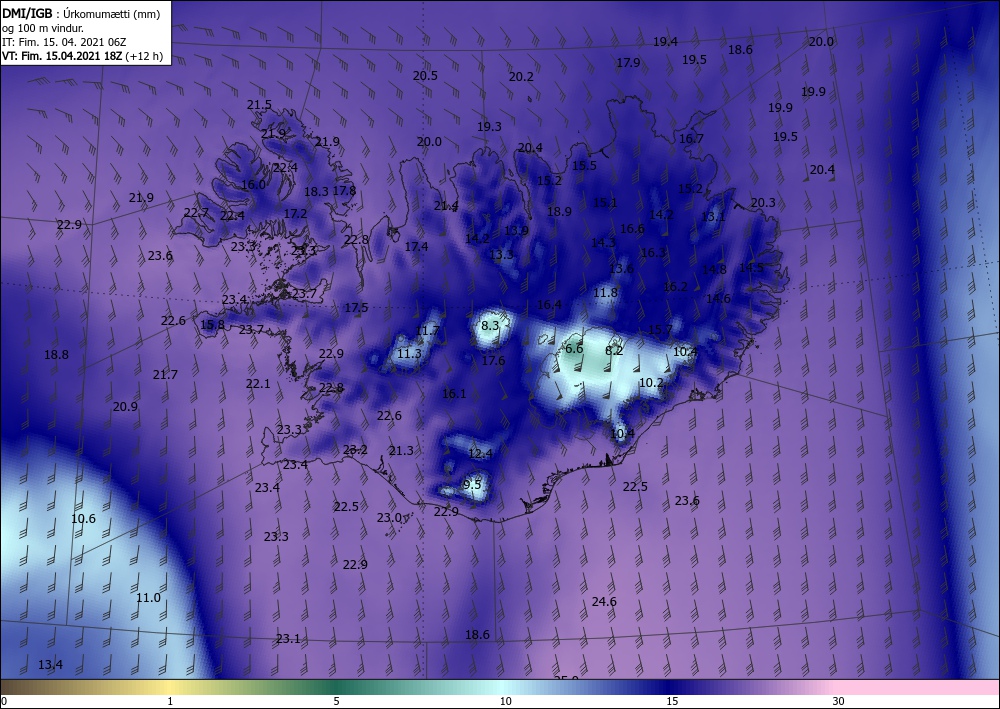Image resolution: width=1000 pixels, height=709 pixels.
Task: Click the 14.8 value on the map
Action: pyautogui.click(x=714, y=269)
